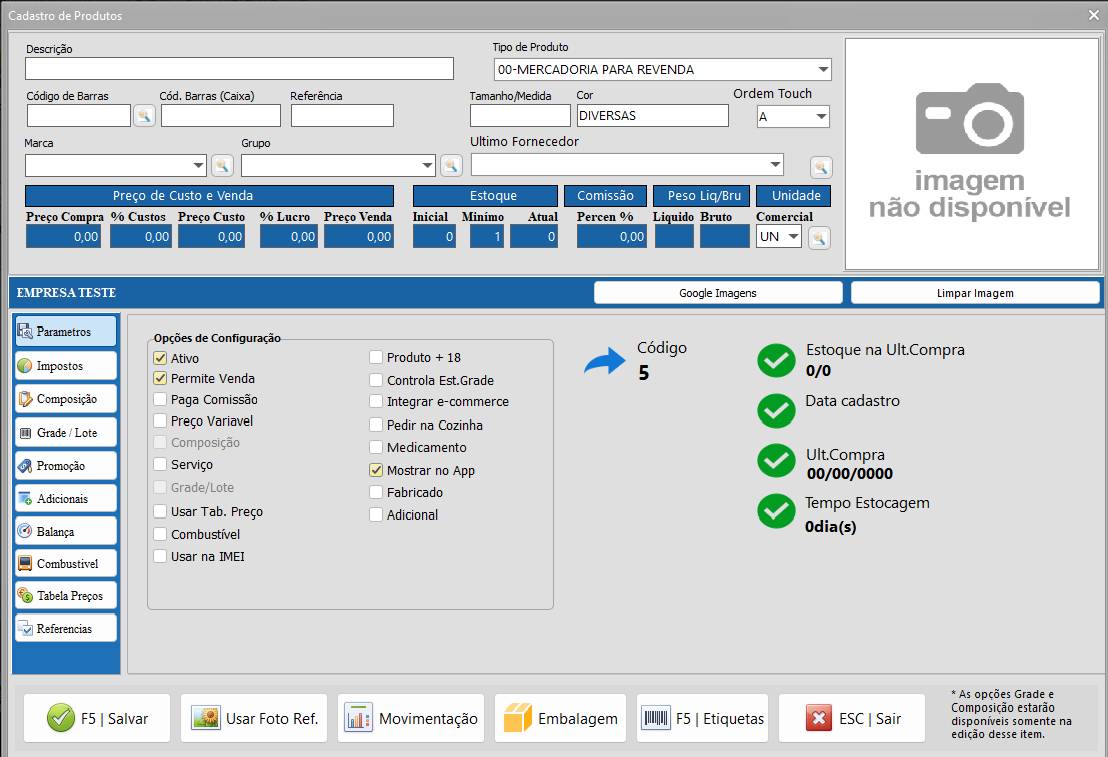This screenshot has height=757, width=1108.
Task: Click the magnifier icon beside the Comercial unit dropdown
Action: coord(819,237)
